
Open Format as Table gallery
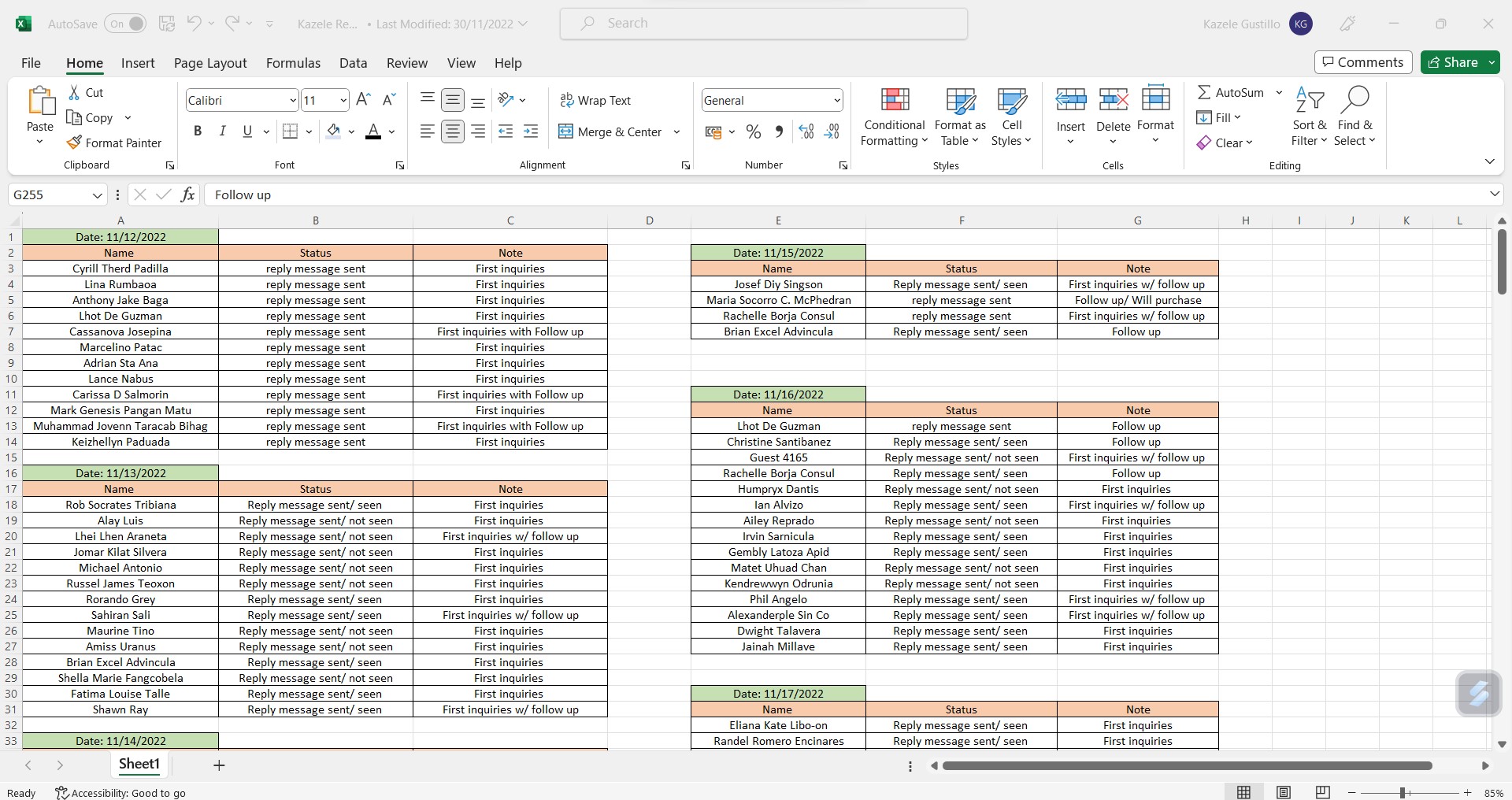tap(960, 117)
